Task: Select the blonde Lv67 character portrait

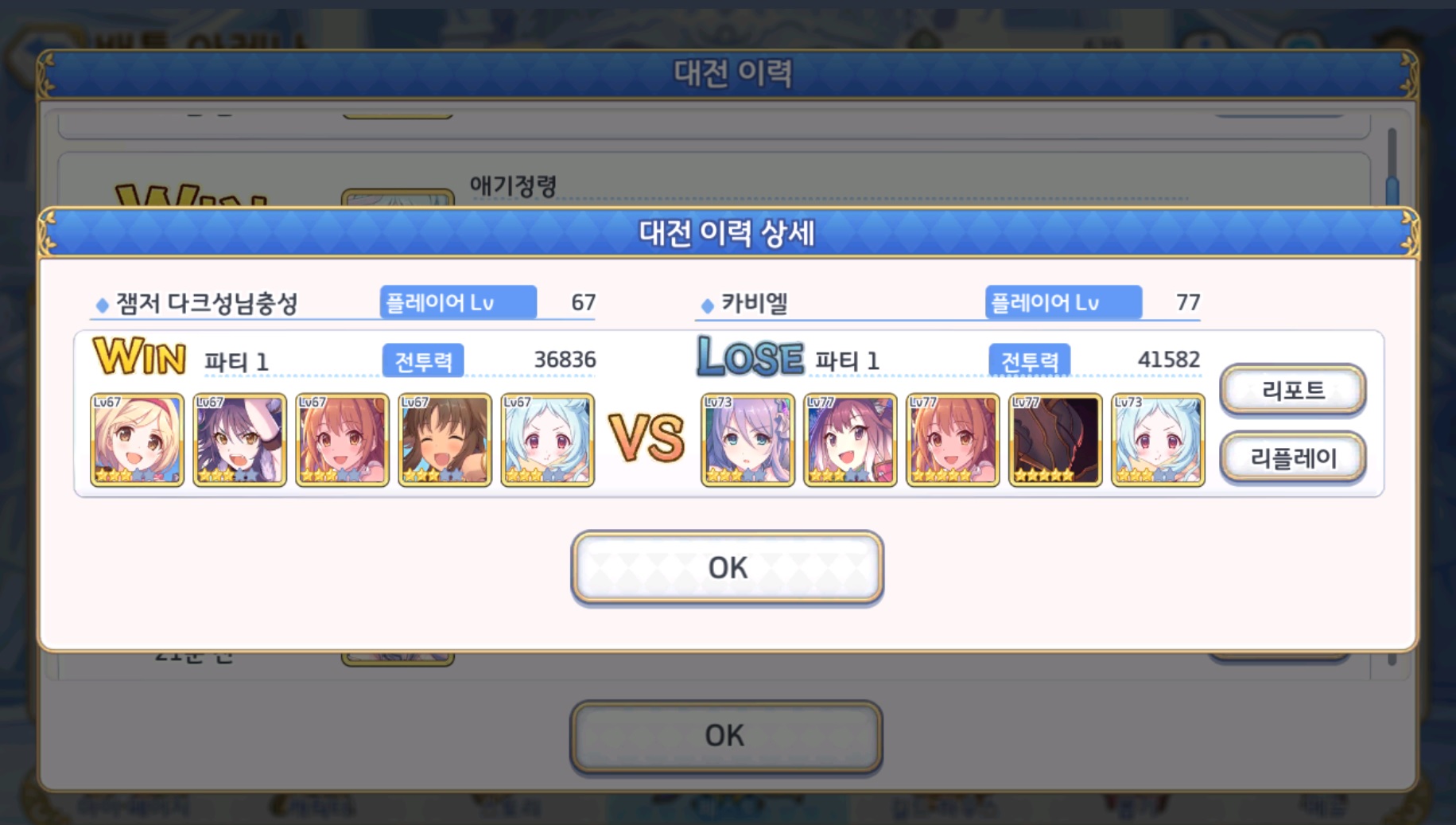Action: click(x=137, y=439)
